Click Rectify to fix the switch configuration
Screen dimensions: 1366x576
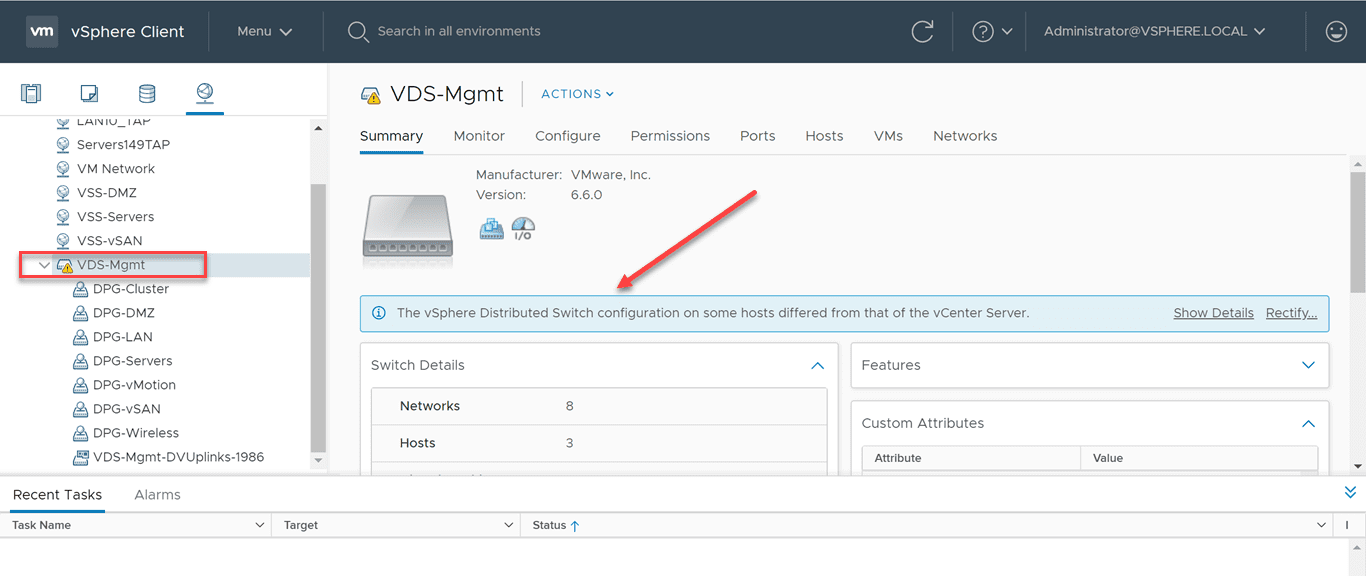point(1290,312)
